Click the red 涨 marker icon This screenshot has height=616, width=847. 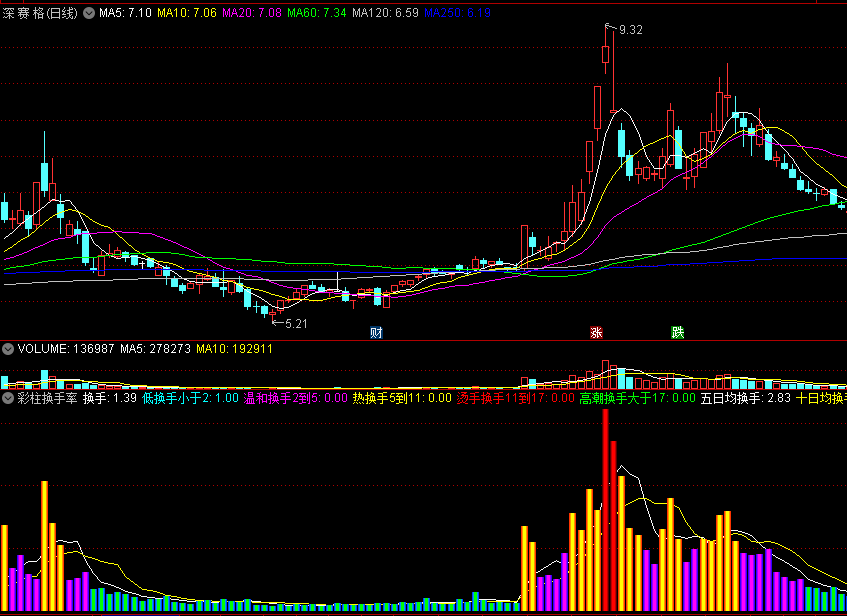596,332
